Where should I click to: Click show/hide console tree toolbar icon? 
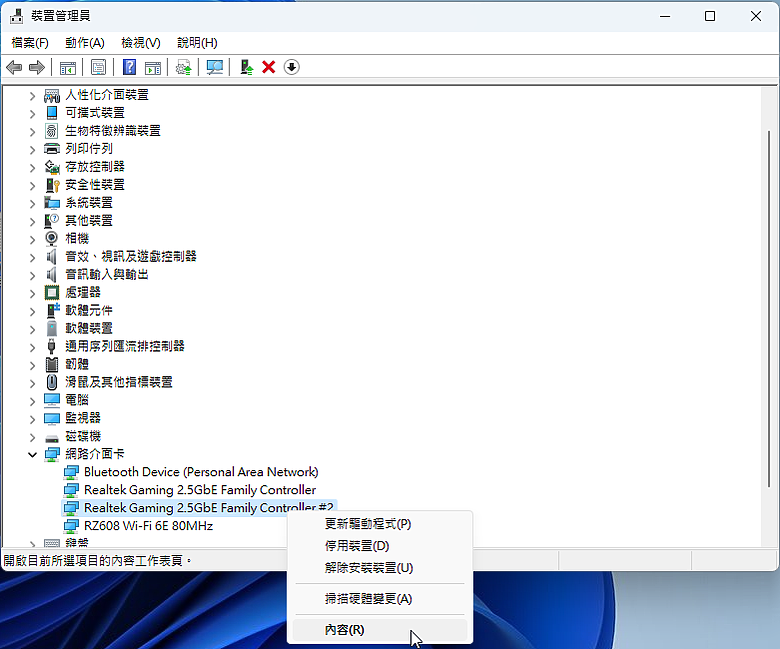68,67
